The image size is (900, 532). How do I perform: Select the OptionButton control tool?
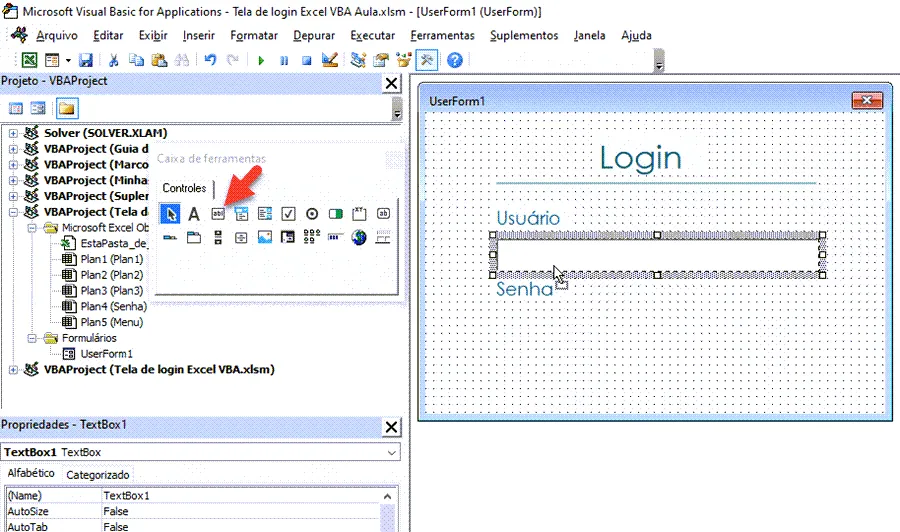312,214
